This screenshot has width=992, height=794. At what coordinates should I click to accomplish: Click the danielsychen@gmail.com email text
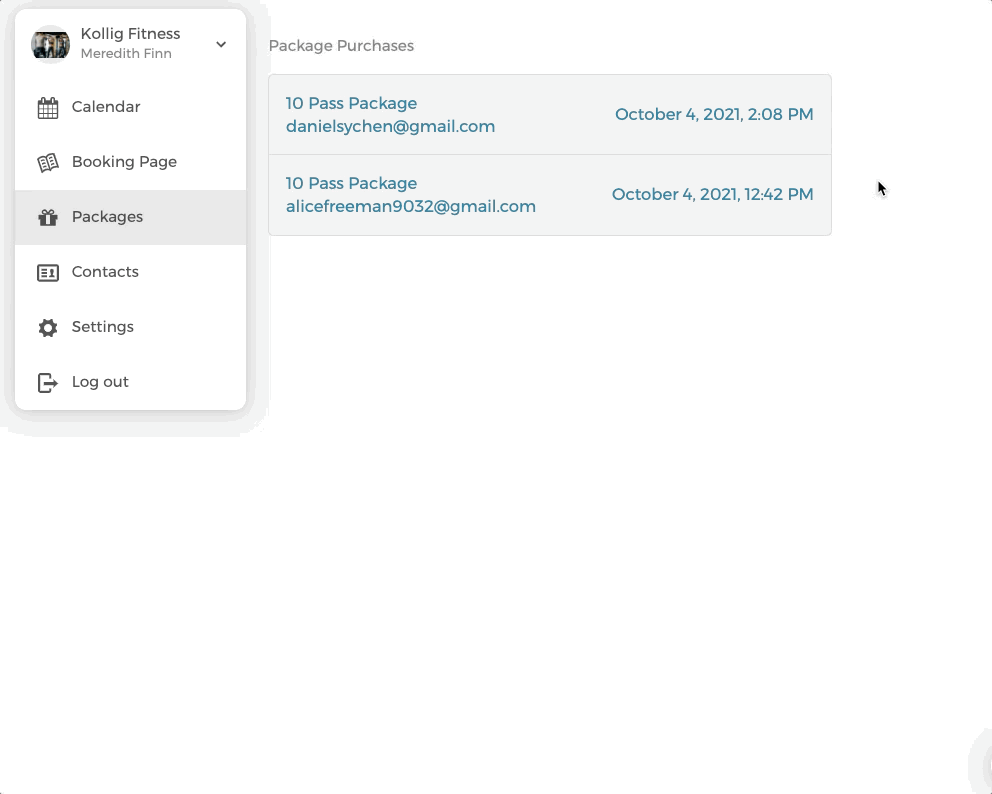390,127
